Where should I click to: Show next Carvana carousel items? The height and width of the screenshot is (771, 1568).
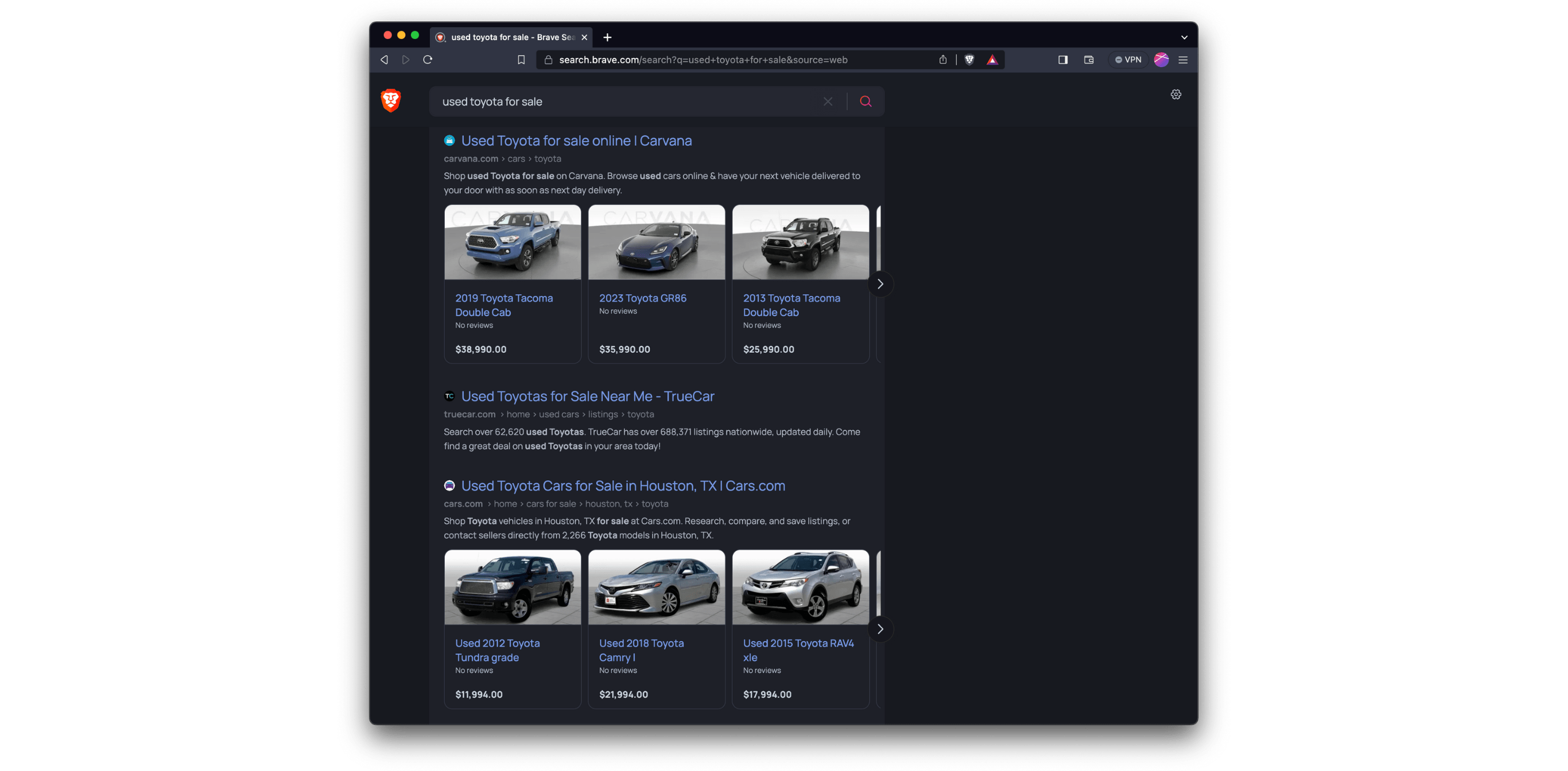tap(880, 284)
